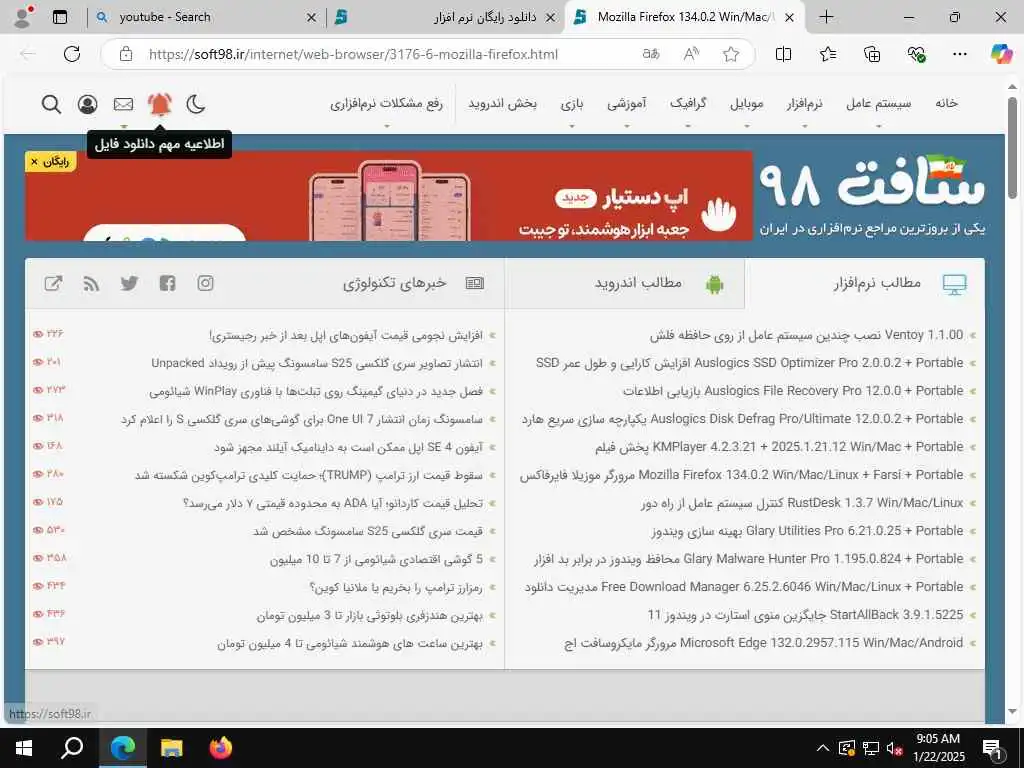Expand the بخش اندروید menu
This screenshot has height=768, width=1024.
(x=502, y=103)
